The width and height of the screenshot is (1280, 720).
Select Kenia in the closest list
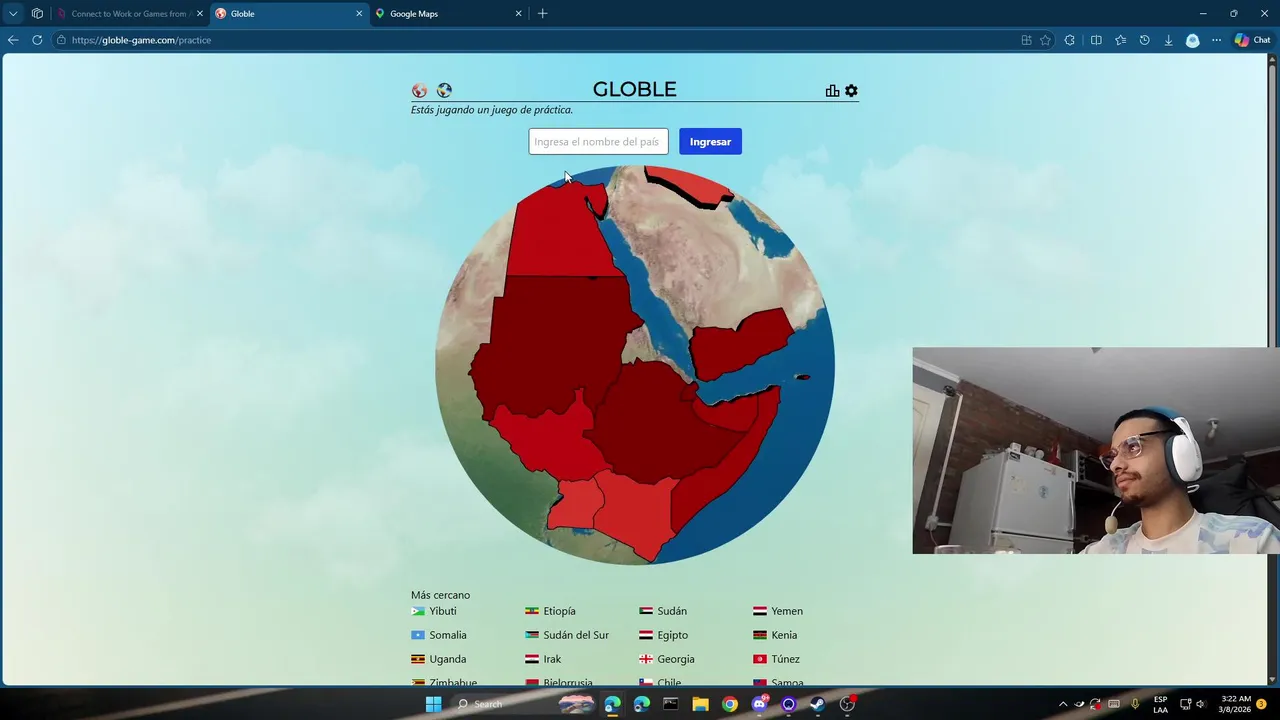[x=775, y=635]
